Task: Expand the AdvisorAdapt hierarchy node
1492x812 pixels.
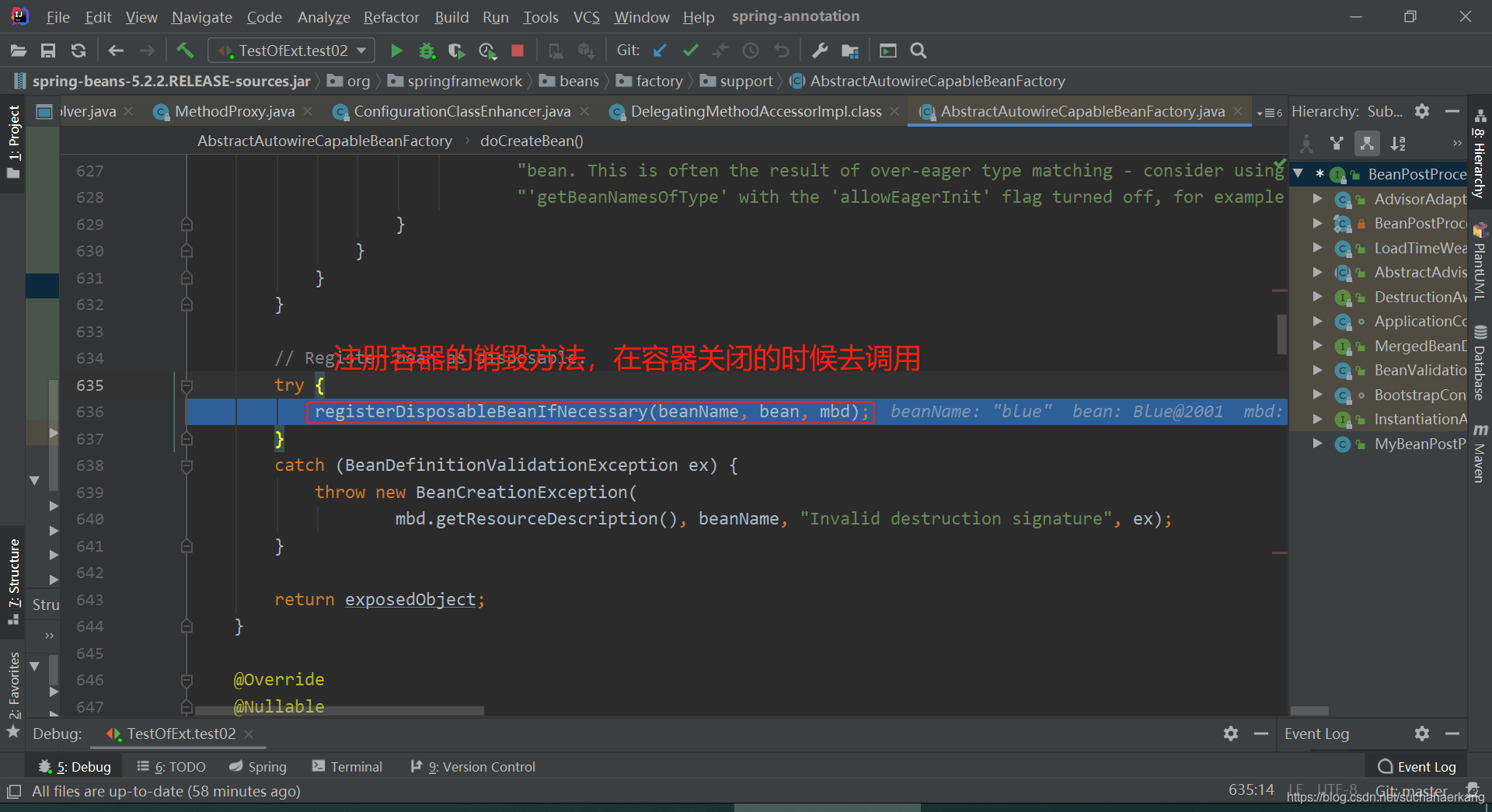Action: pyautogui.click(x=1317, y=199)
